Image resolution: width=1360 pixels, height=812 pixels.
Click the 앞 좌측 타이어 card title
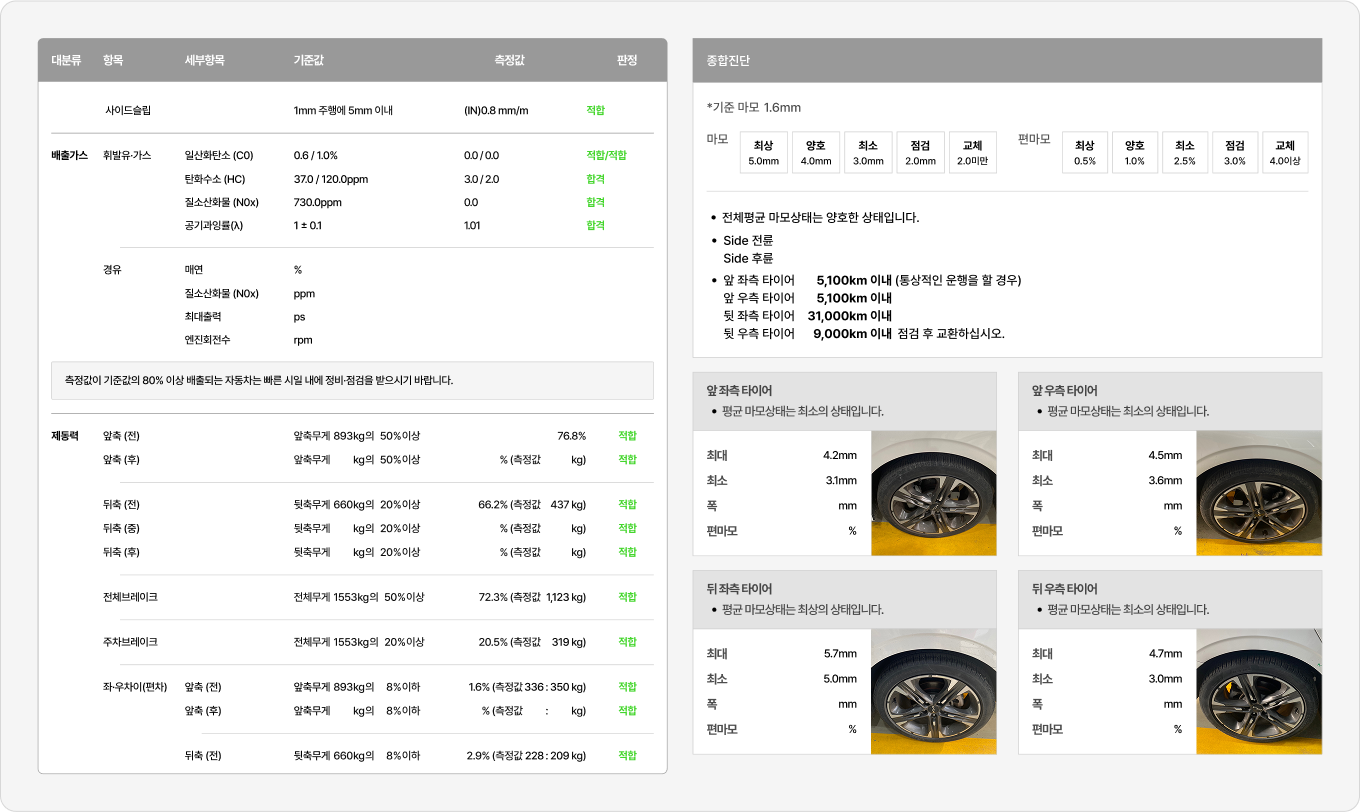coord(739,391)
